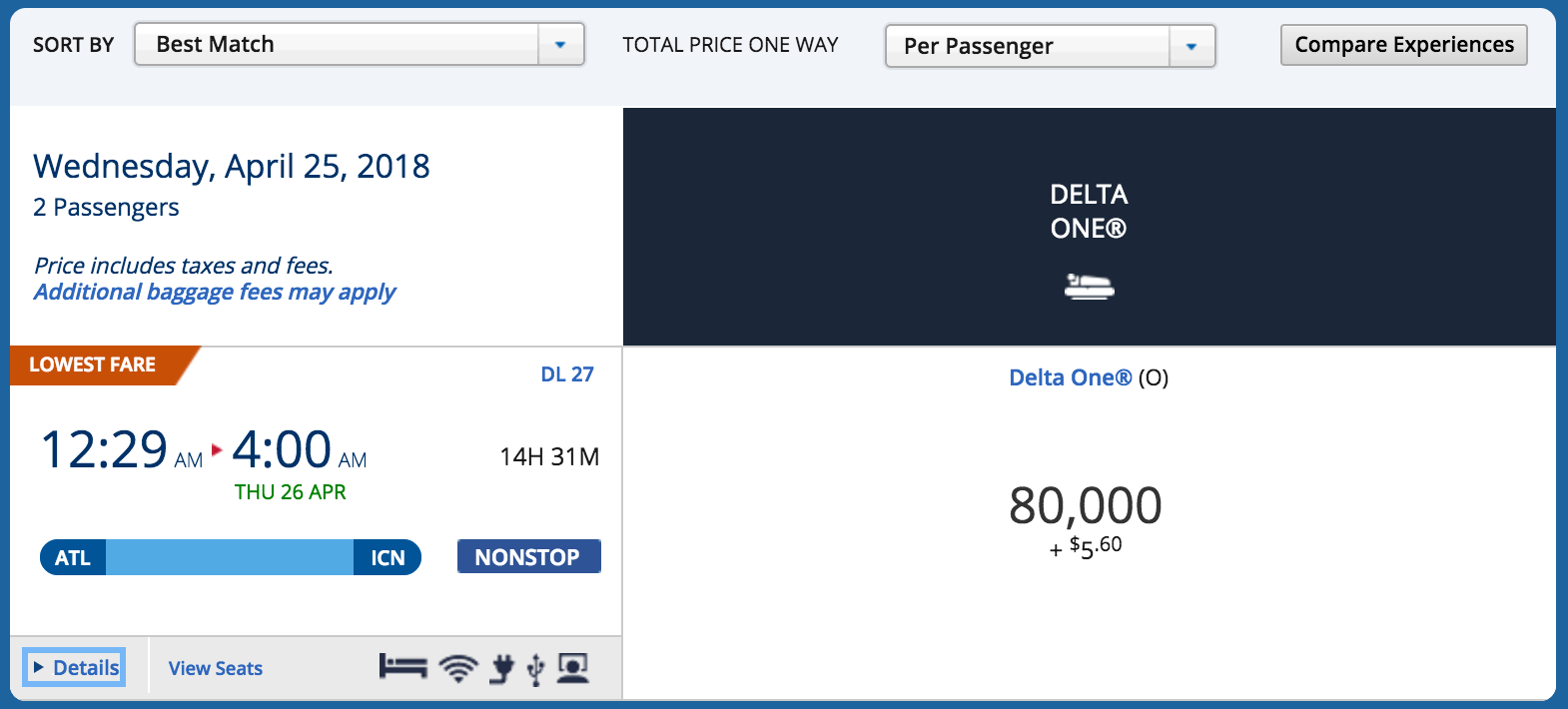This screenshot has height=709, width=1568.
Task: Open the Per Passenger dropdown arrow
Action: click(x=1190, y=47)
